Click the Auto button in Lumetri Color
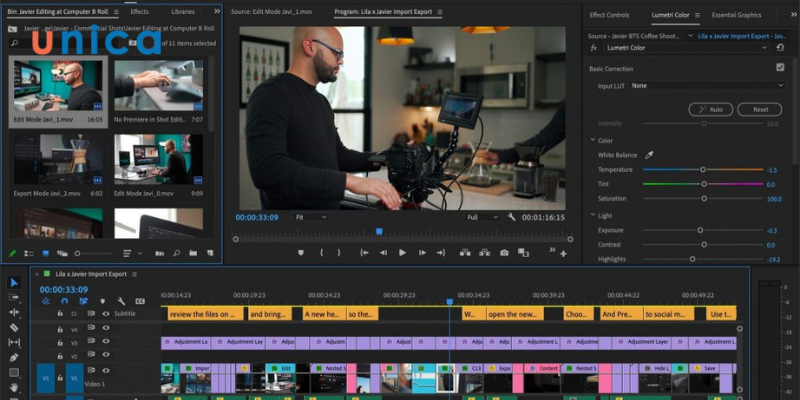Screen dimensions: 800x400 (x=711, y=109)
